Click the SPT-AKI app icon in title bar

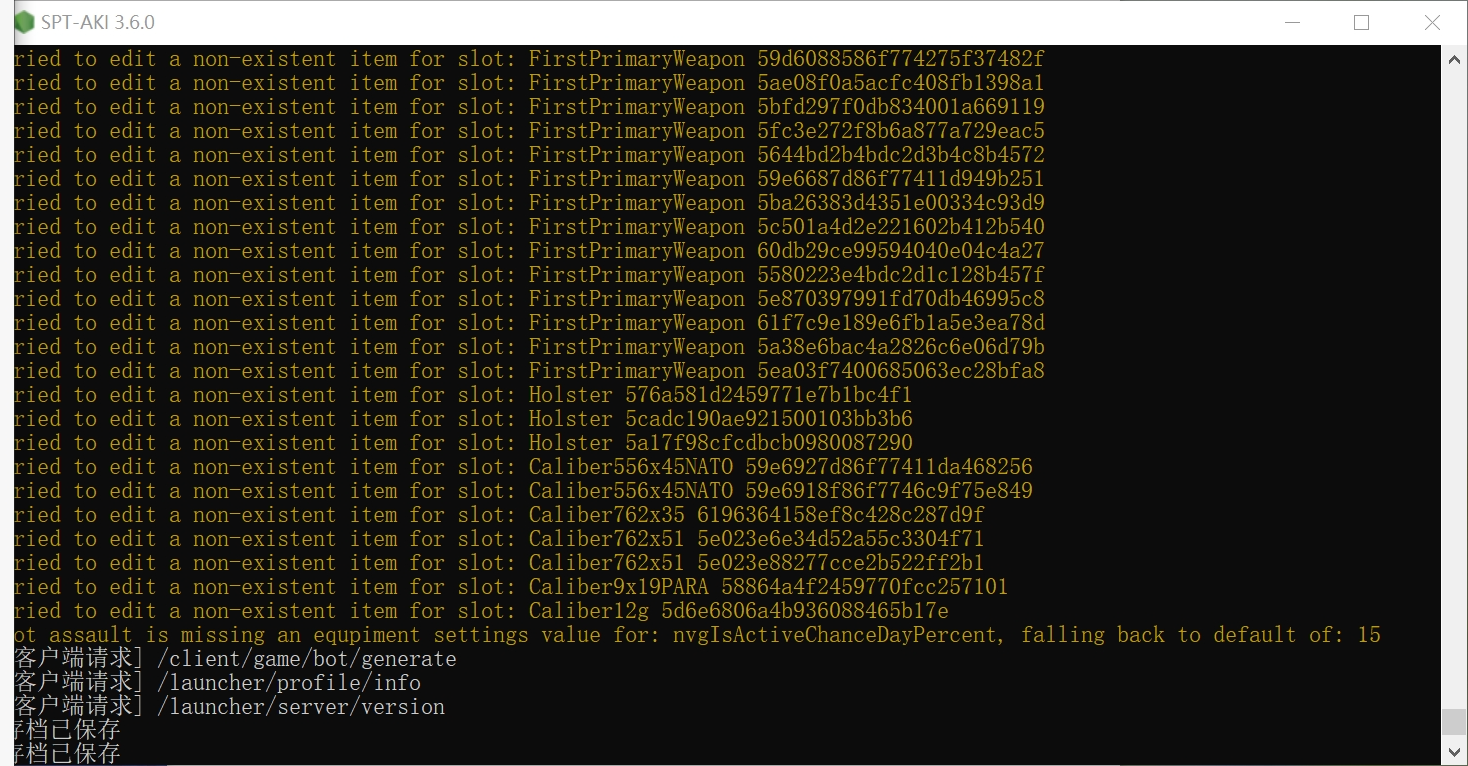coord(25,22)
